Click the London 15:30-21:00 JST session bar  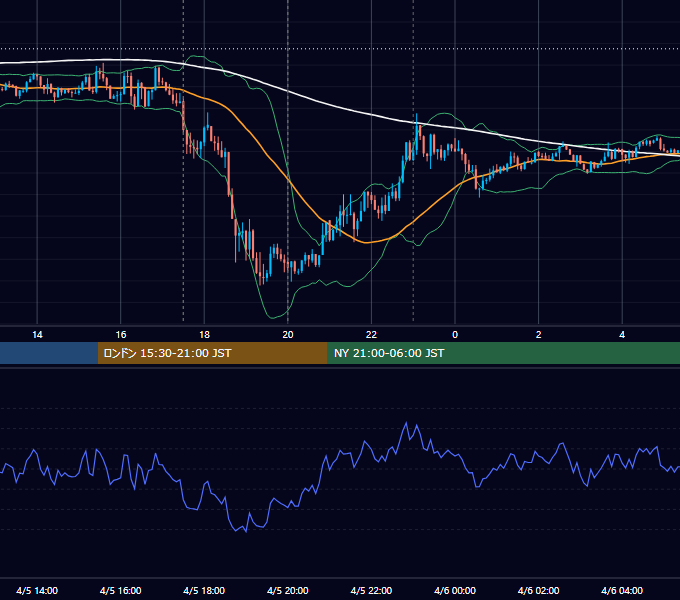click(212, 353)
